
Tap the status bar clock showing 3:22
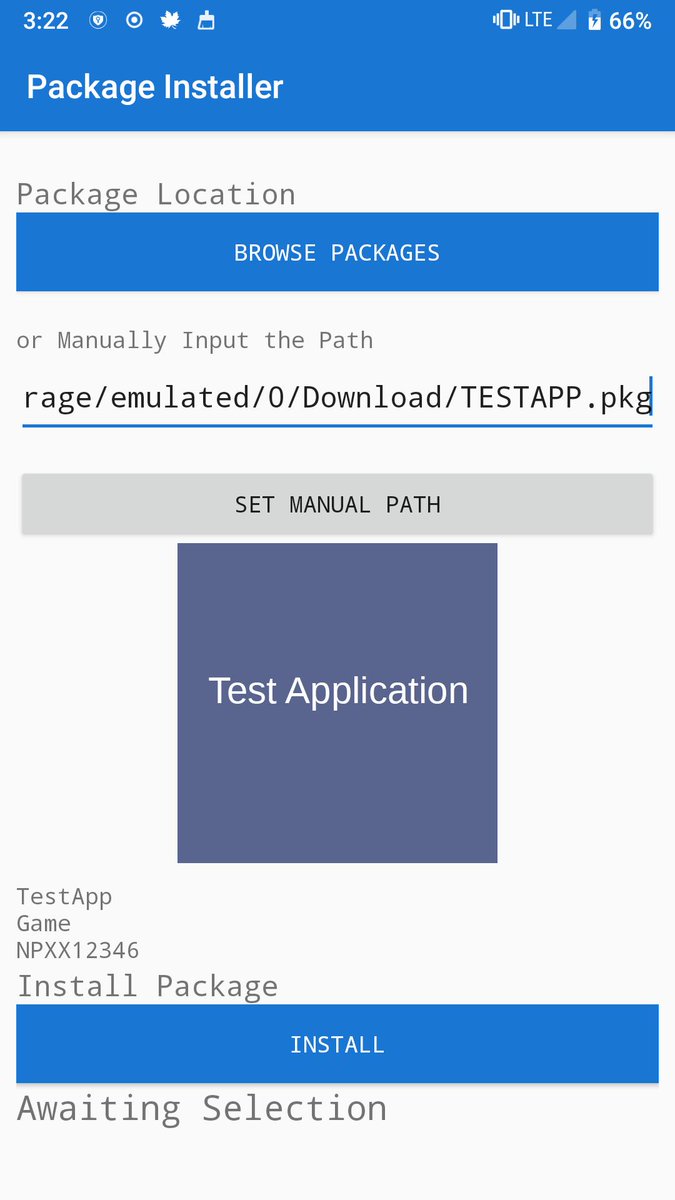tap(46, 21)
